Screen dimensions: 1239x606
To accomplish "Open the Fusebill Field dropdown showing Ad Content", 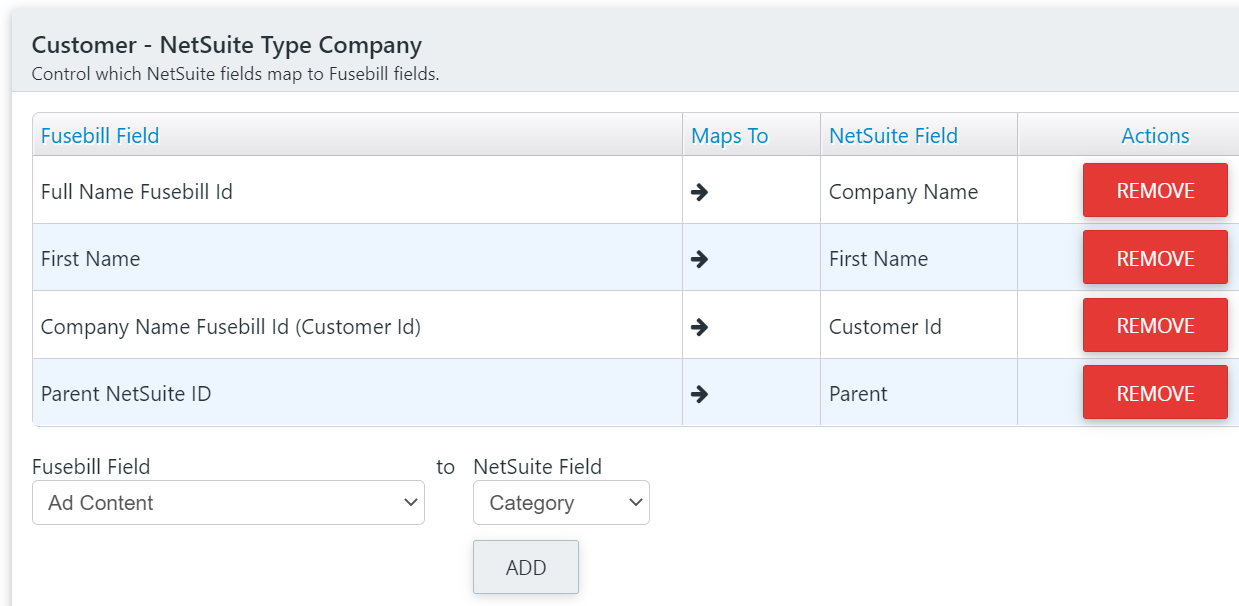I will (228, 502).
